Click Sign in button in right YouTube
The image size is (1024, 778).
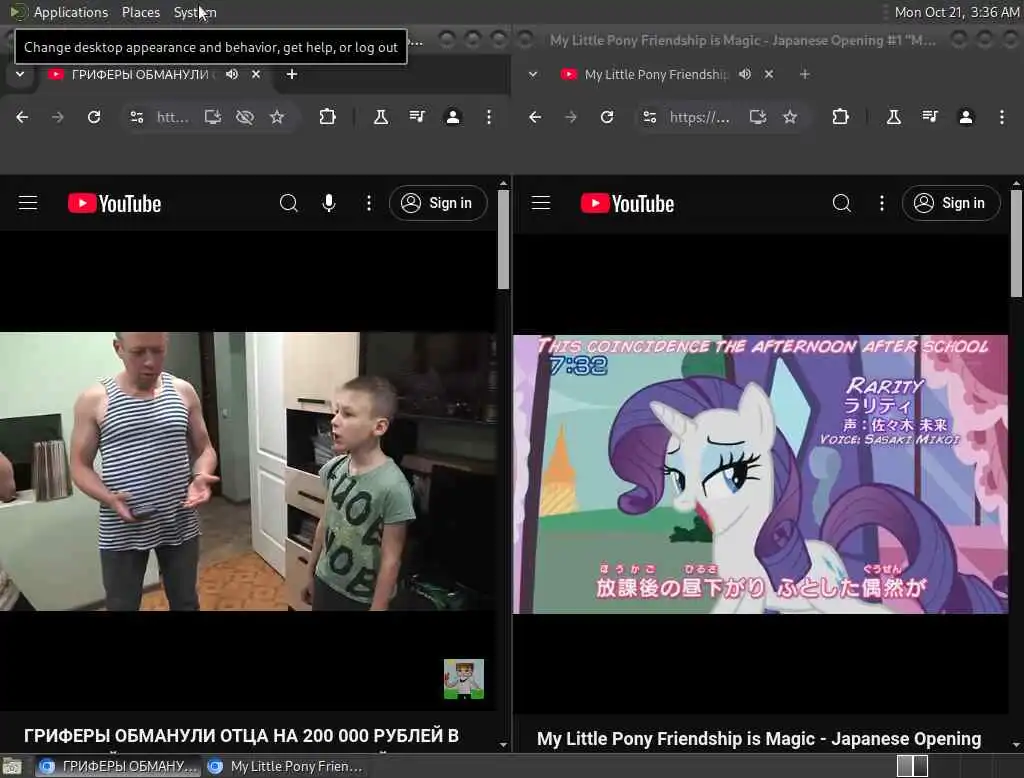[x=951, y=203]
